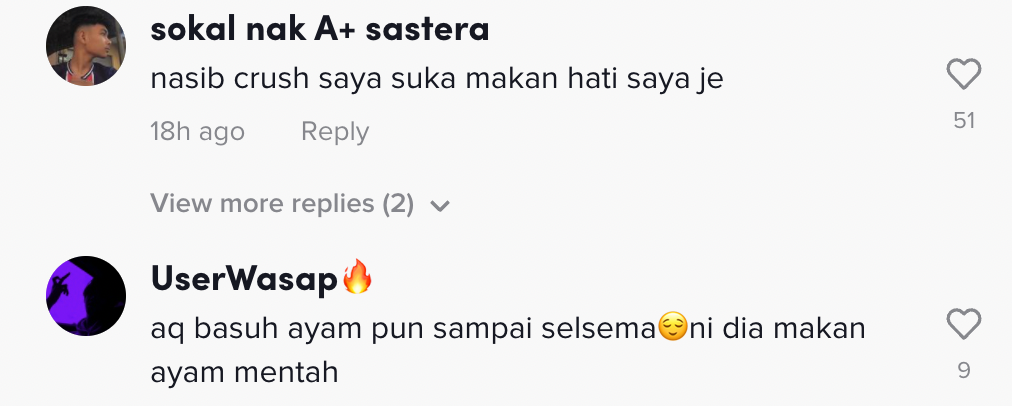The image size is (1012, 406).
Task: Click the relieved face emoji in comment
Action: pyautogui.click(x=674, y=327)
